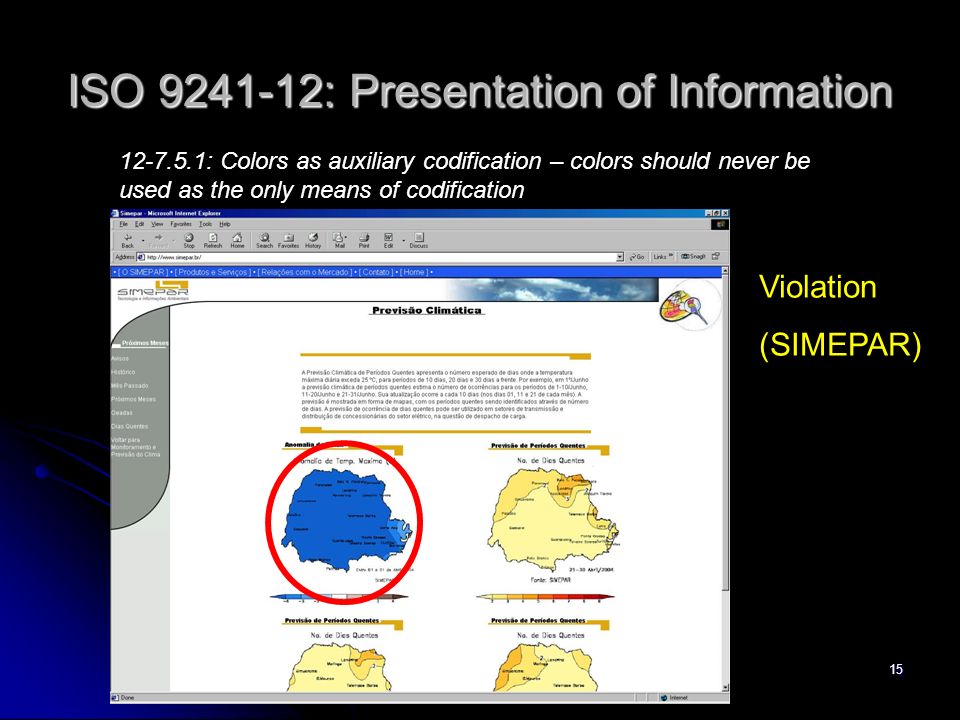960x720 pixels.
Task: Click the Internet zone status bar indicator
Action: (x=674, y=698)
